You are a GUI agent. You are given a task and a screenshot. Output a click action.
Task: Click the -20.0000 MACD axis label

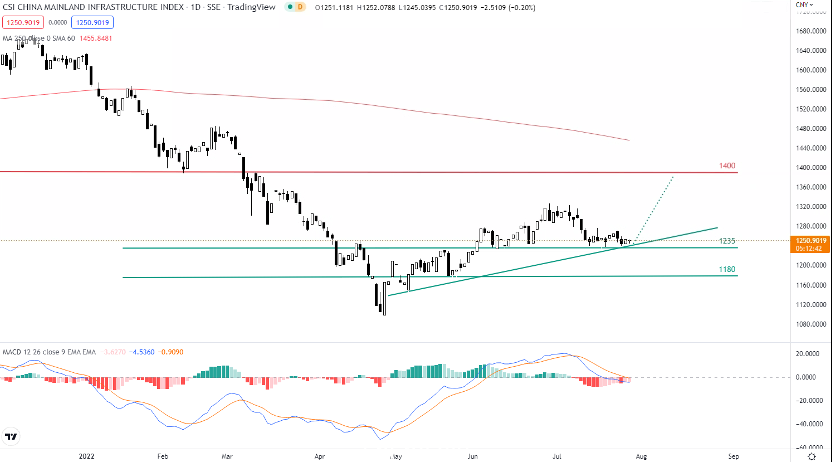811,400
